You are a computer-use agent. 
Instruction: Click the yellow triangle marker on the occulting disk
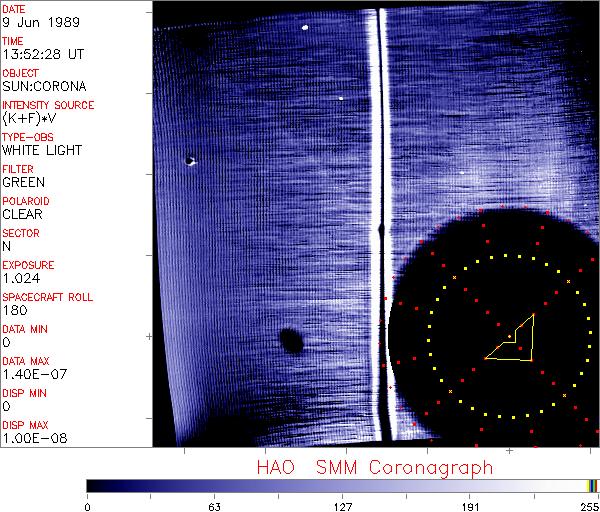tap(514, 340)
